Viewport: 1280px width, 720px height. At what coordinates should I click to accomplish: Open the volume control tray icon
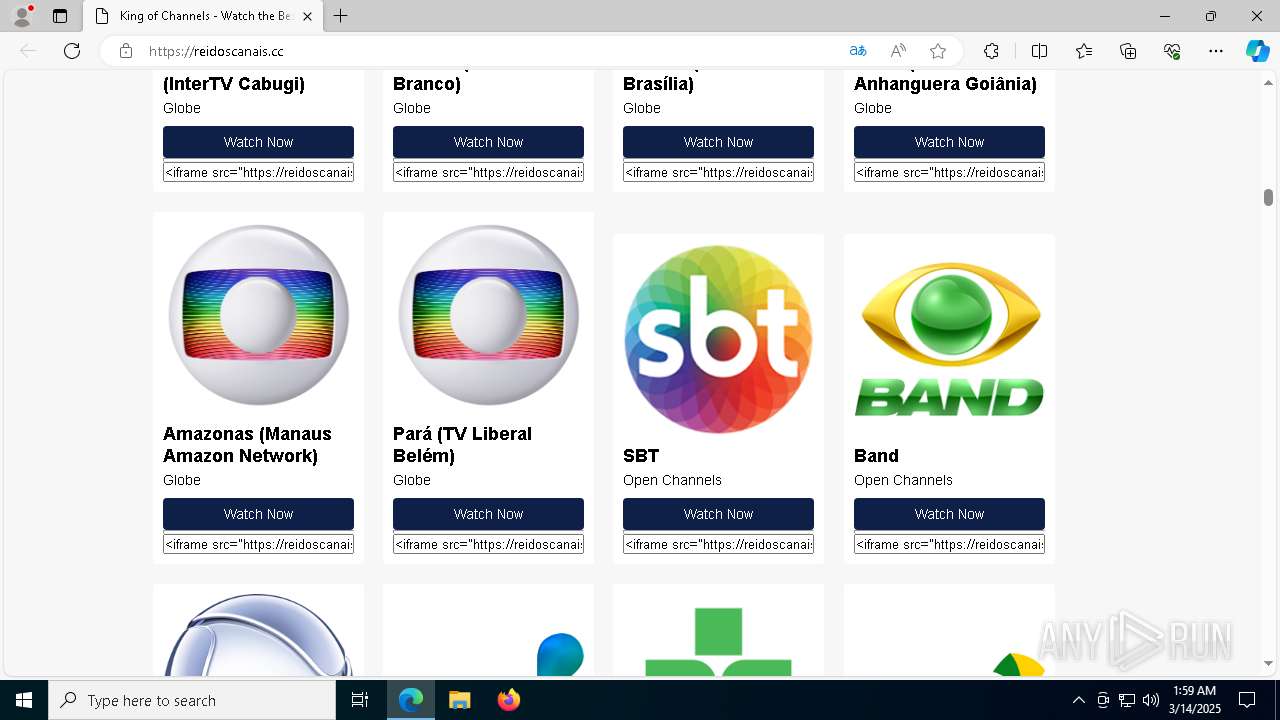tap(1150, 700)
